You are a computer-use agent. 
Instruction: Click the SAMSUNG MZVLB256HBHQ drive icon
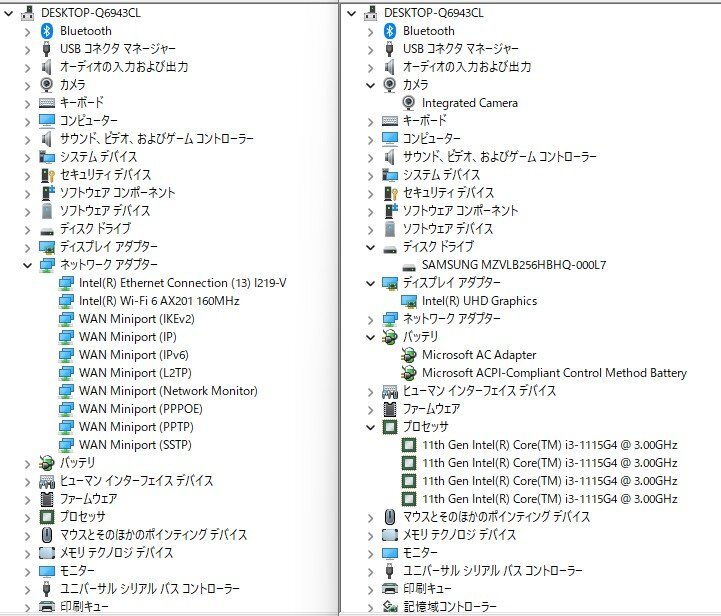pos(408,266)
